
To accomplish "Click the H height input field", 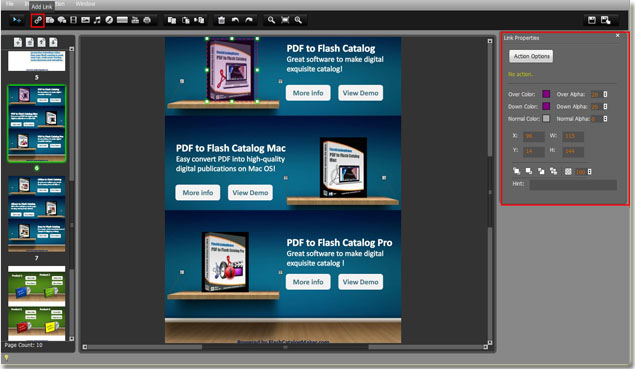I will pos(573,151).
